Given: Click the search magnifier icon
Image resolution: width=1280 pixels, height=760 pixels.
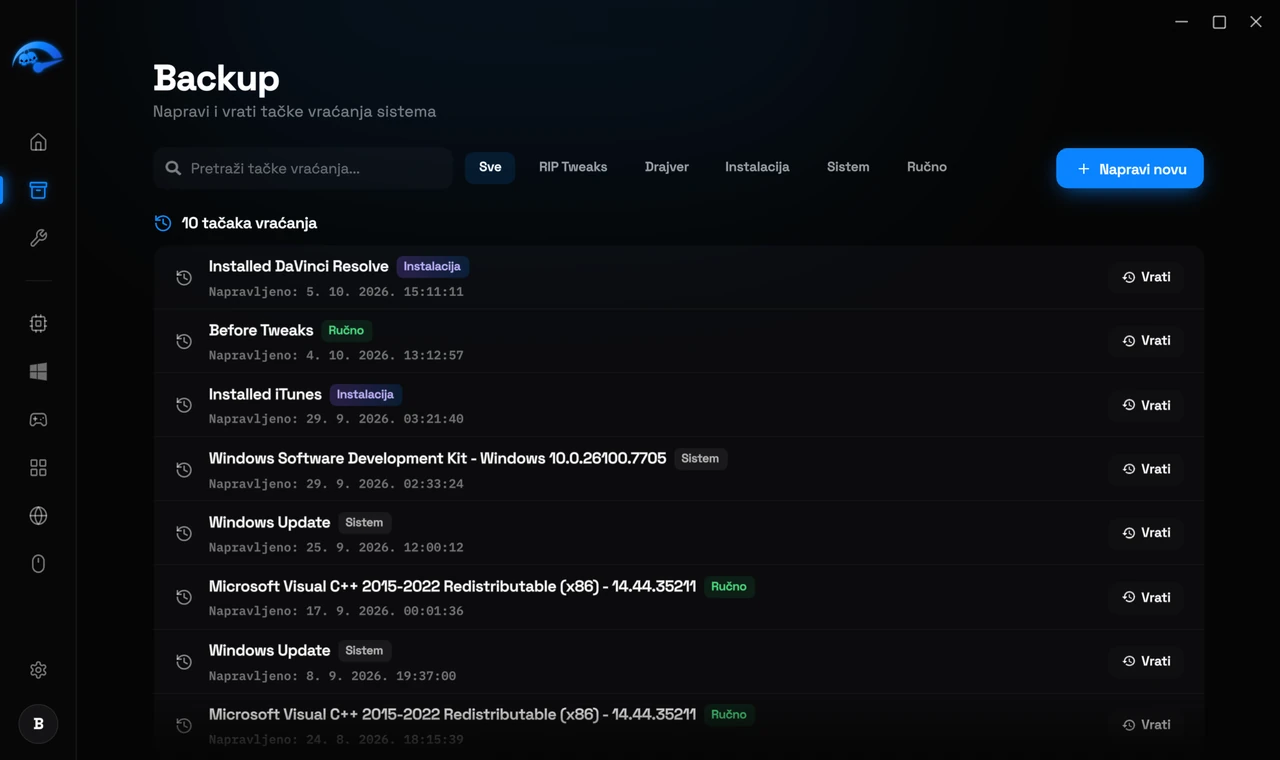Looking at the screenshot, I should pos(173,168).
